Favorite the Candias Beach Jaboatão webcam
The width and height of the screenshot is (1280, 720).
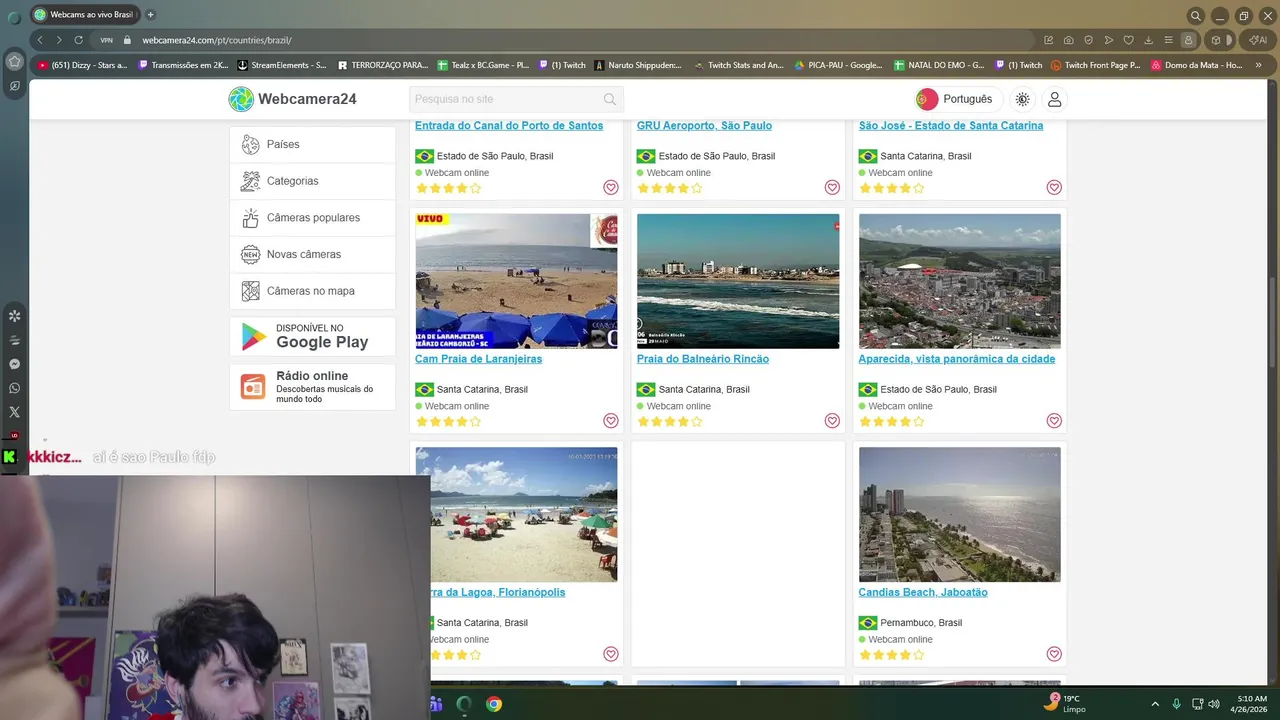pos(1054,654)
